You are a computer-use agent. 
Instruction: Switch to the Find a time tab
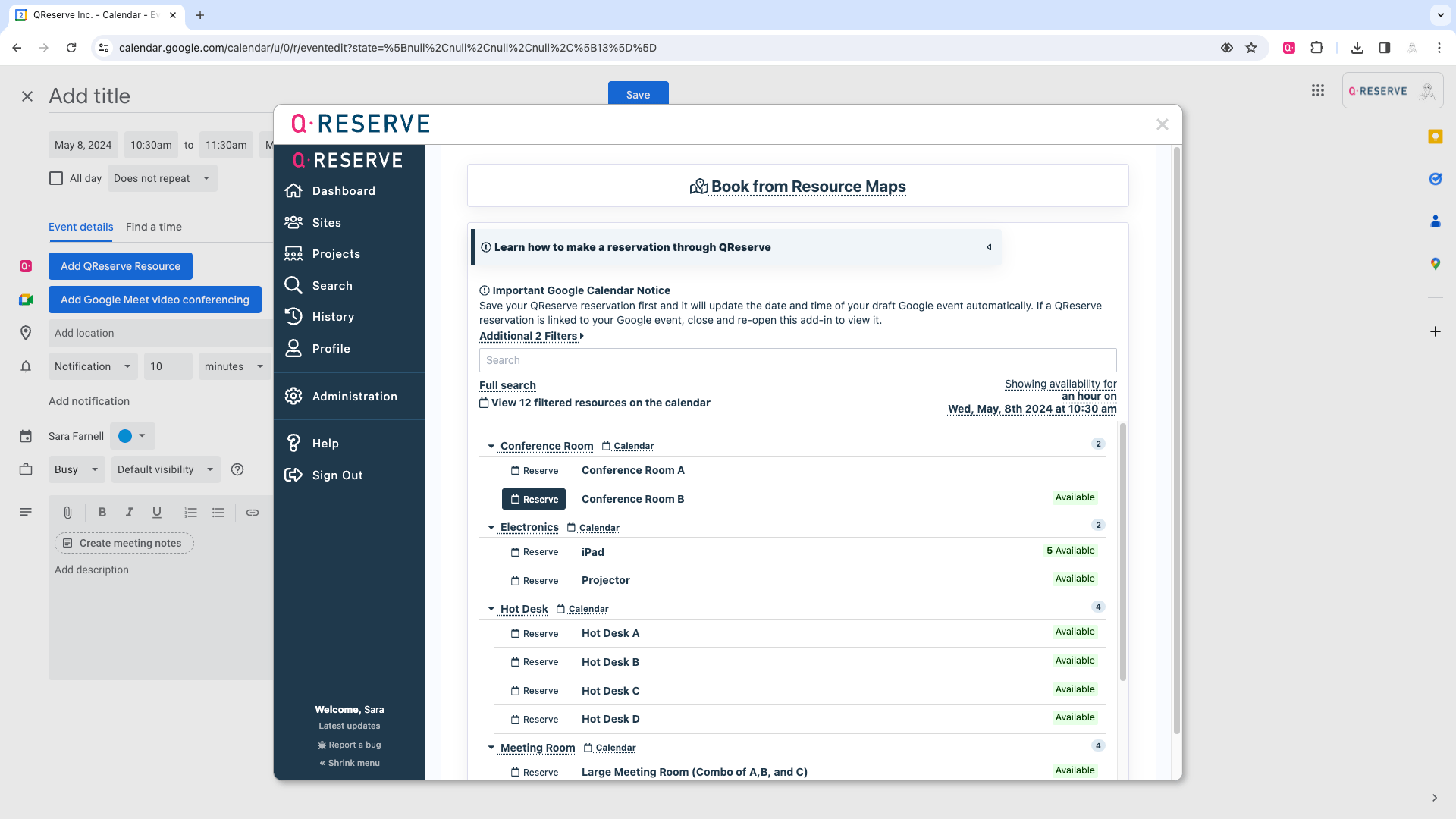(x=153, y=227)
